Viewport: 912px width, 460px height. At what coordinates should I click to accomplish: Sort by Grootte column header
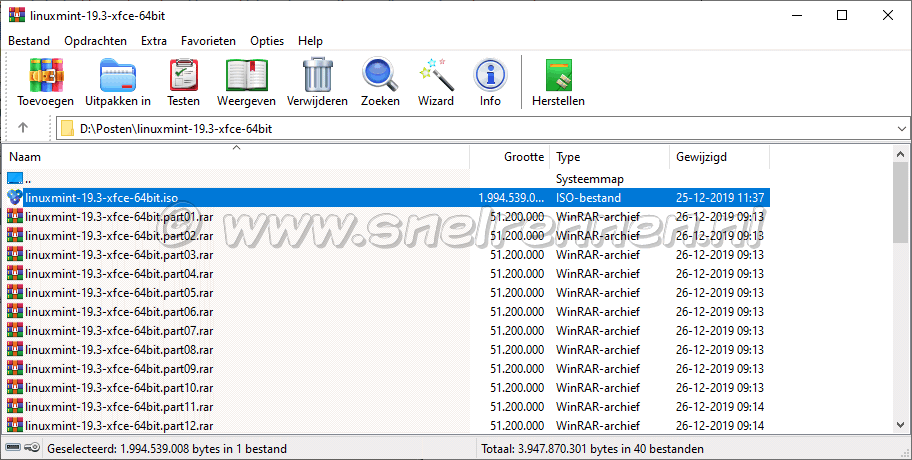point(510,156)
